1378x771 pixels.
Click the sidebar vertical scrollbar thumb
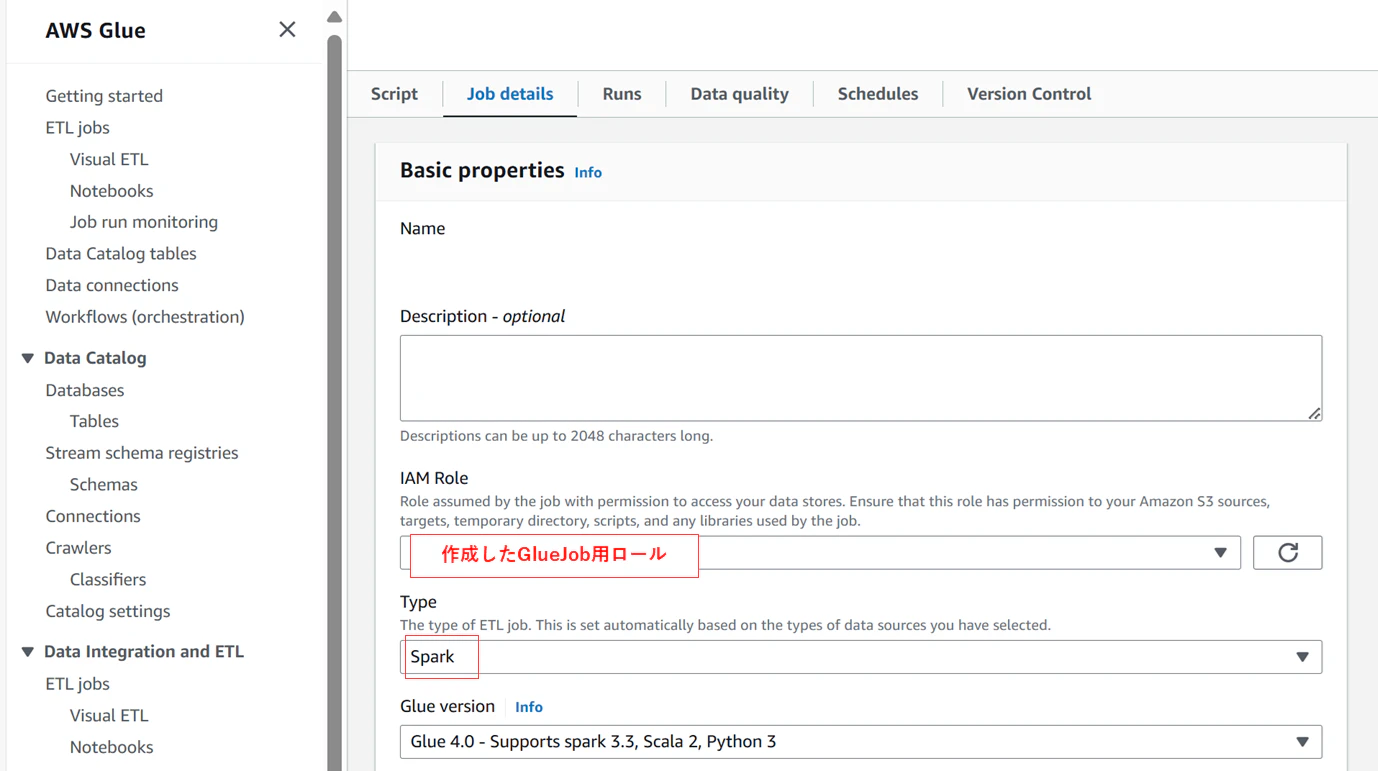tap(334, 403)
